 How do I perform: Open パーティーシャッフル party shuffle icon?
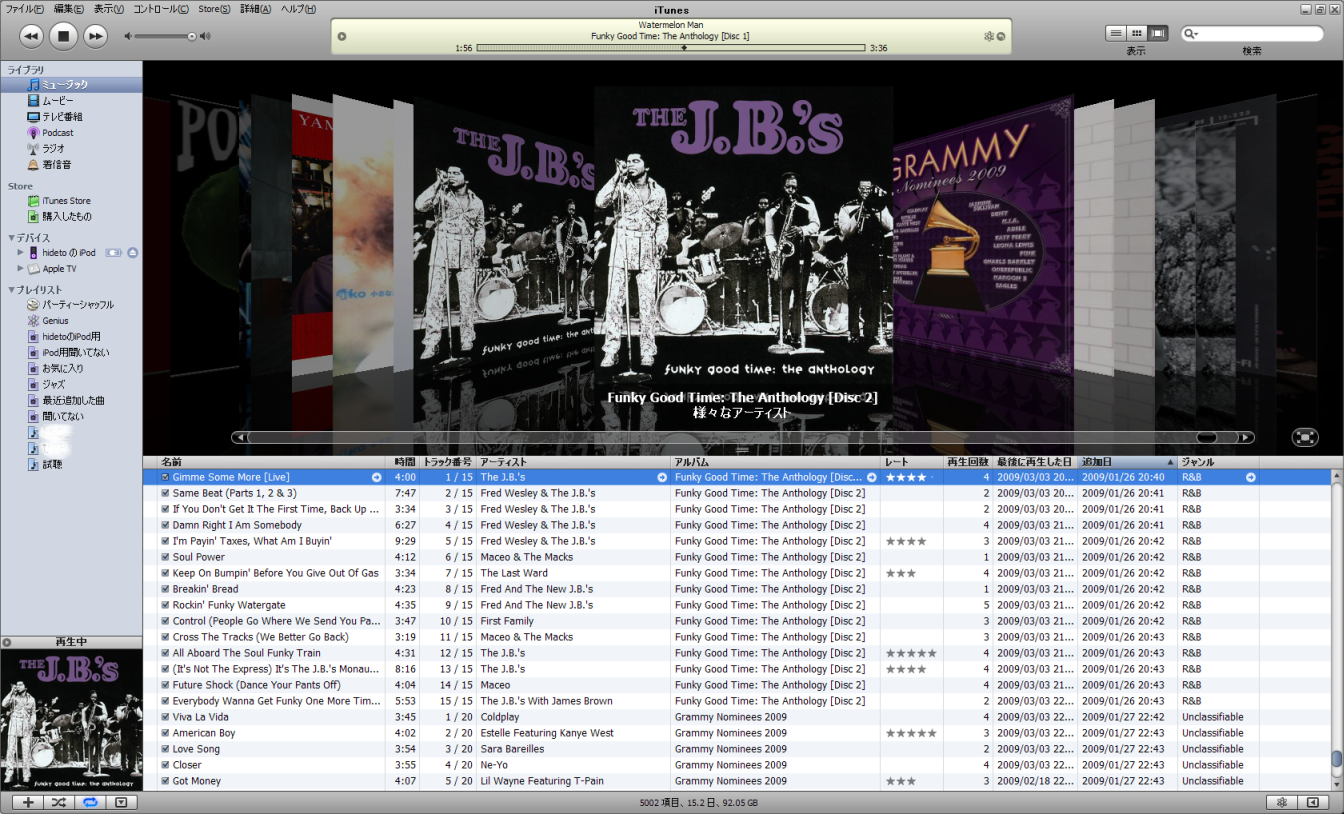pos(34,305)
